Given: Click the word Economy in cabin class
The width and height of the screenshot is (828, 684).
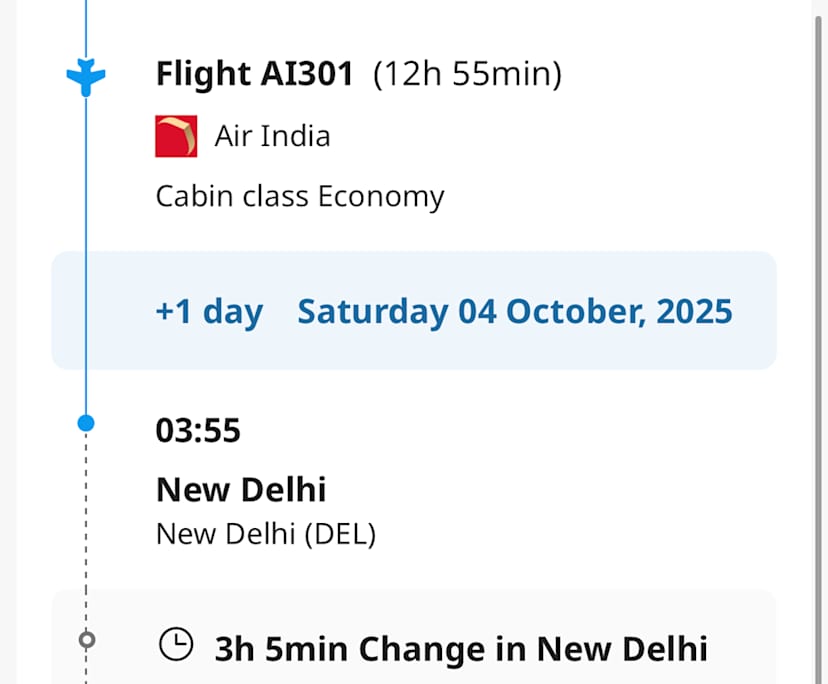Looking at the screenshot, I should click(x=380, y=196).
